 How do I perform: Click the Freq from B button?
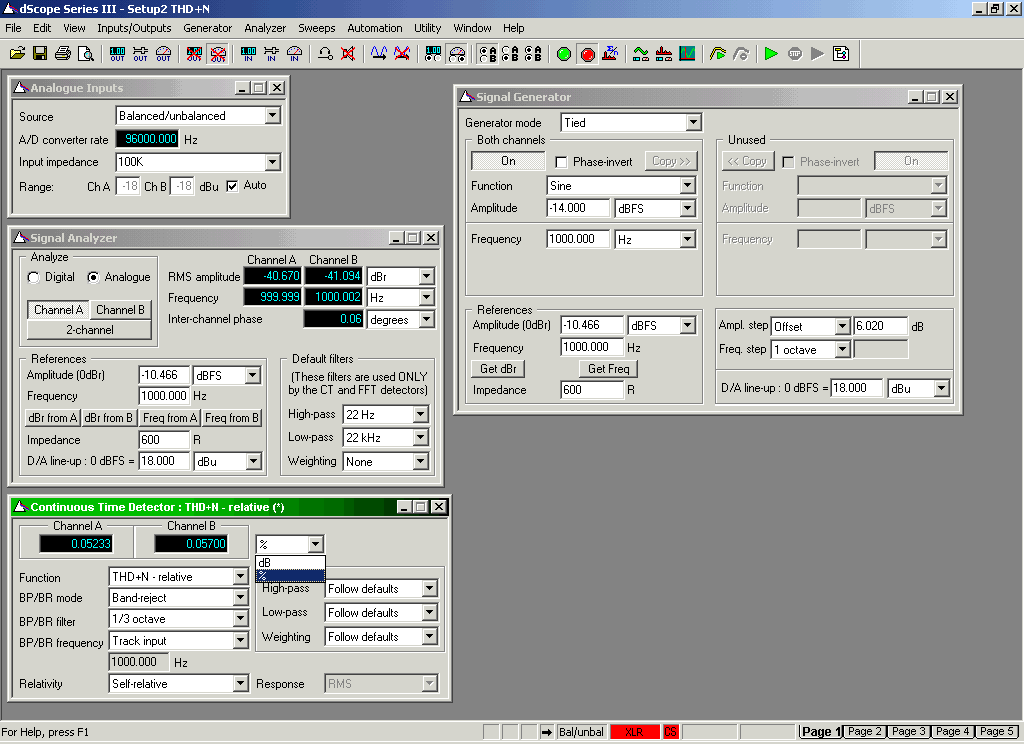tap(232, 418)
